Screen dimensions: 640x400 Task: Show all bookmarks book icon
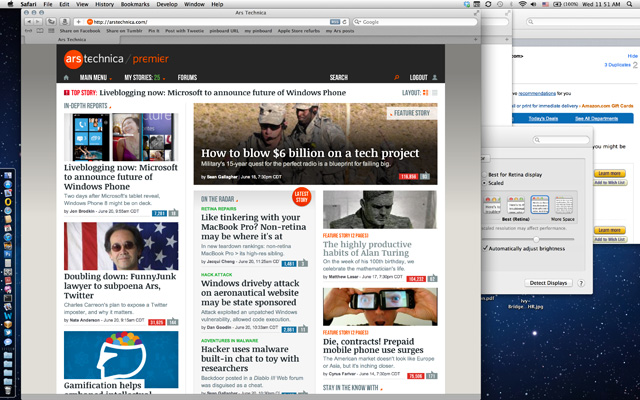coord(40,31)
